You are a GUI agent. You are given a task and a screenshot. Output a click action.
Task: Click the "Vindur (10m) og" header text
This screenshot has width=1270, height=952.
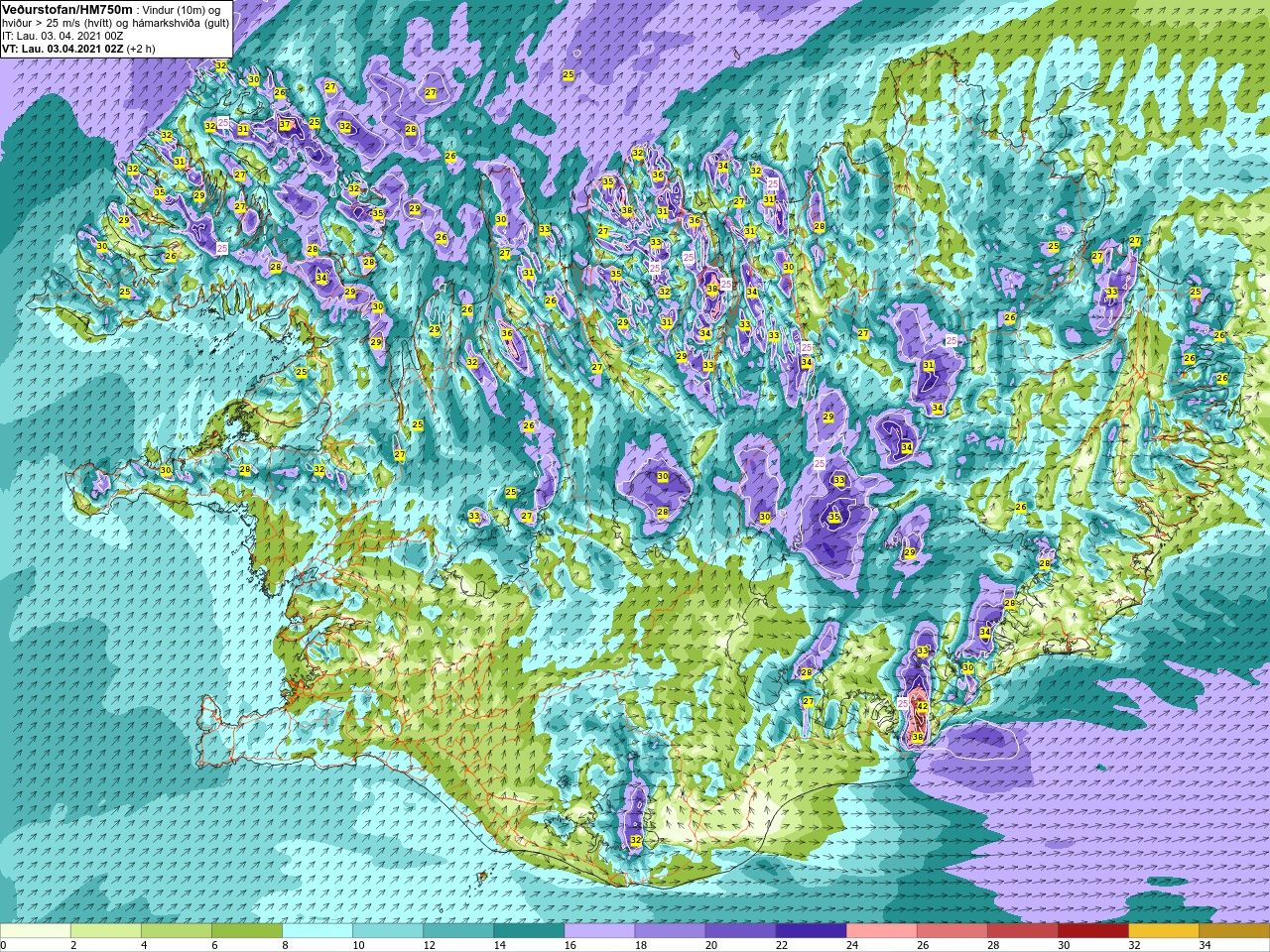pos(182,10)
